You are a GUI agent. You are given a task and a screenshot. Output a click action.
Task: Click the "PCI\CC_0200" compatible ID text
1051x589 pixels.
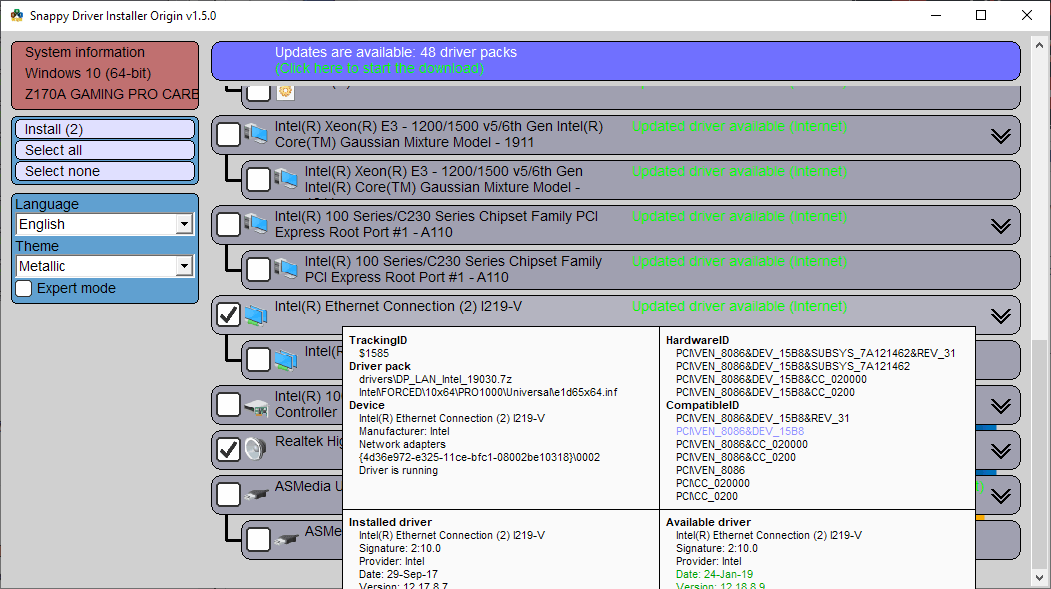(x=706, y=497)
